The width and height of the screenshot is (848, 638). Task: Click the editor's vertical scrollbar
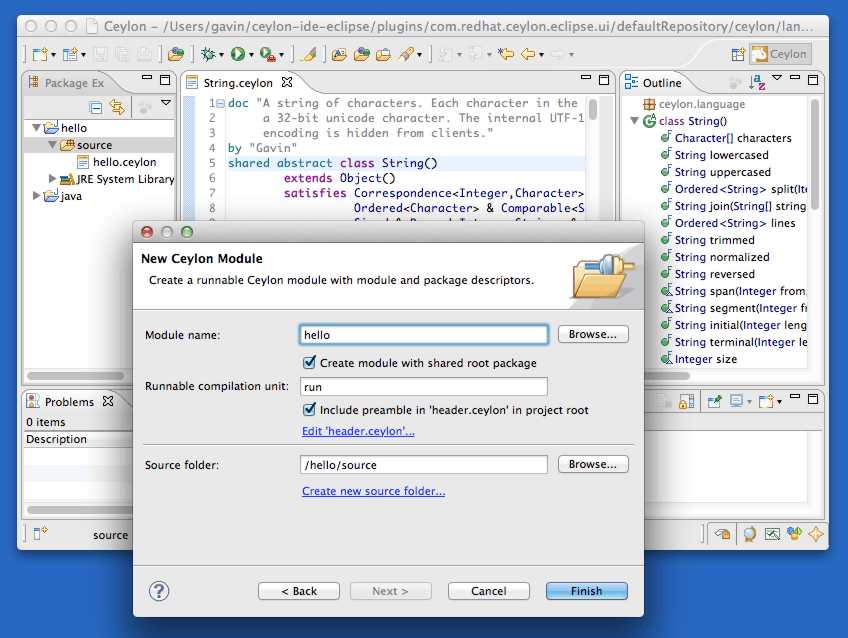click(x=593, y=109)
